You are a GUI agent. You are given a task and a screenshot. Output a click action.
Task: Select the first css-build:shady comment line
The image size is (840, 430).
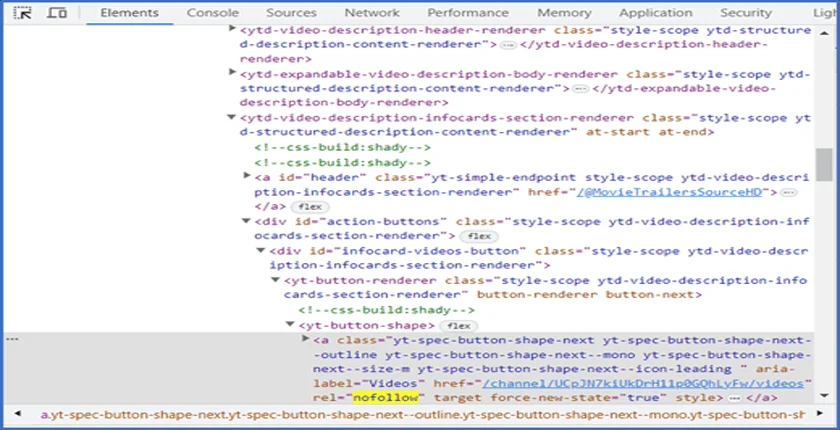tap(343, 147)
